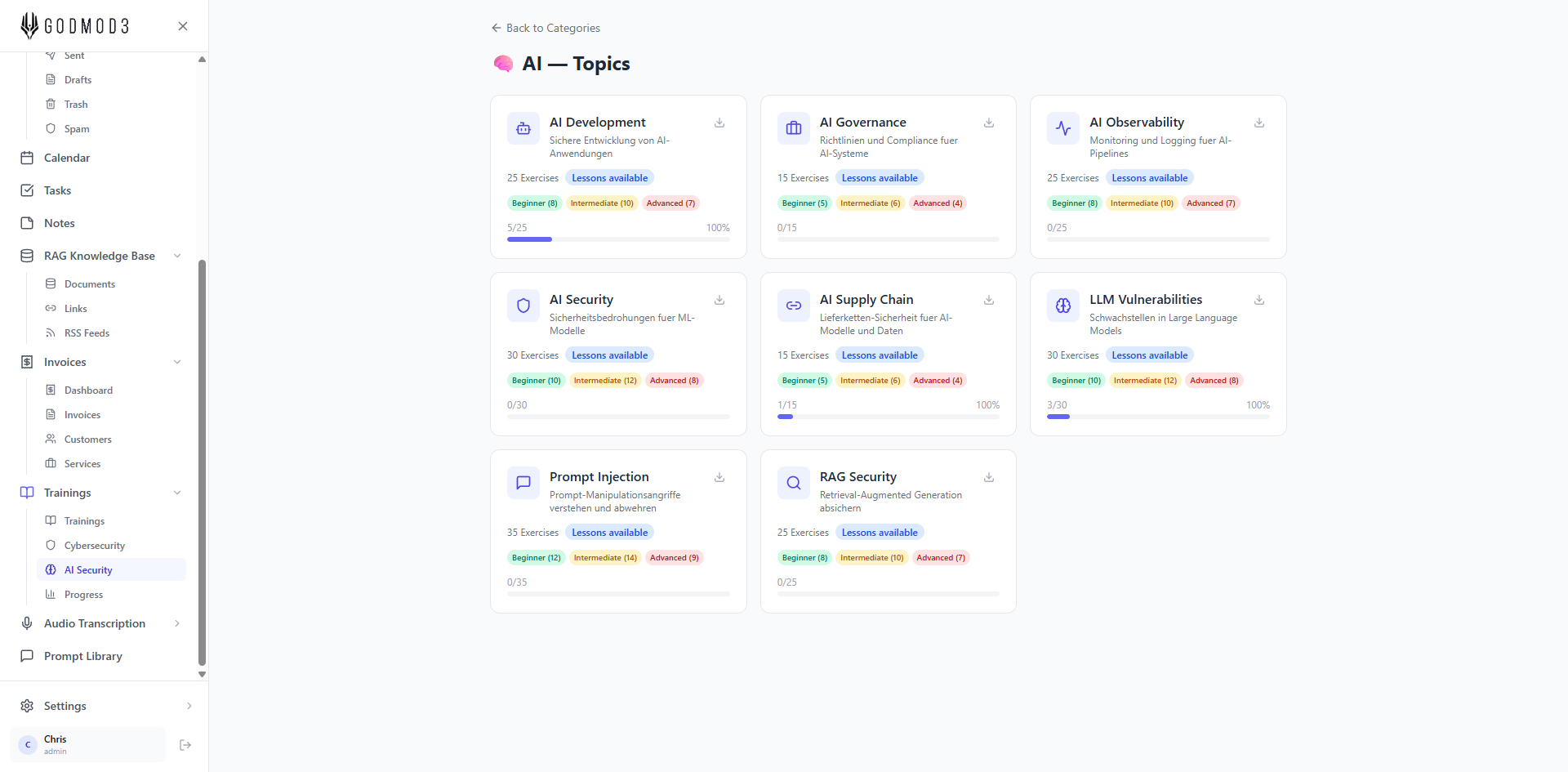Click the sidebar scroll down arrow
This screenshot has width=1568, height=772.
(202, 675)
